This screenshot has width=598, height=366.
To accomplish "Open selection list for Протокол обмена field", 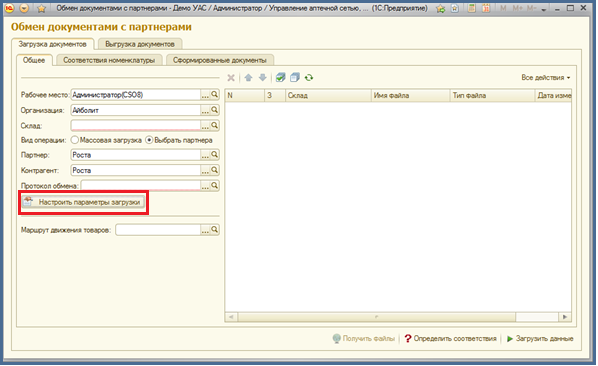I will pos(205,186).
